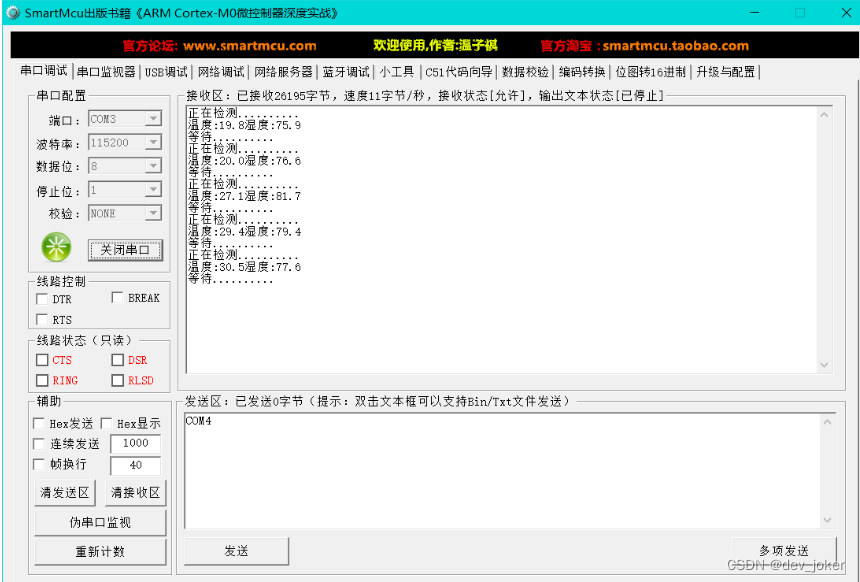This screenshot has height=582, width=860.
Task: Open the 网络服务器 tab
Action: (x=283, y=72)
